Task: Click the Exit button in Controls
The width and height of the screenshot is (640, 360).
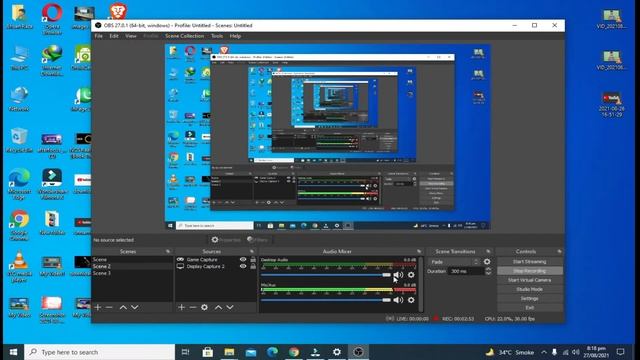Action: point(529,307)
